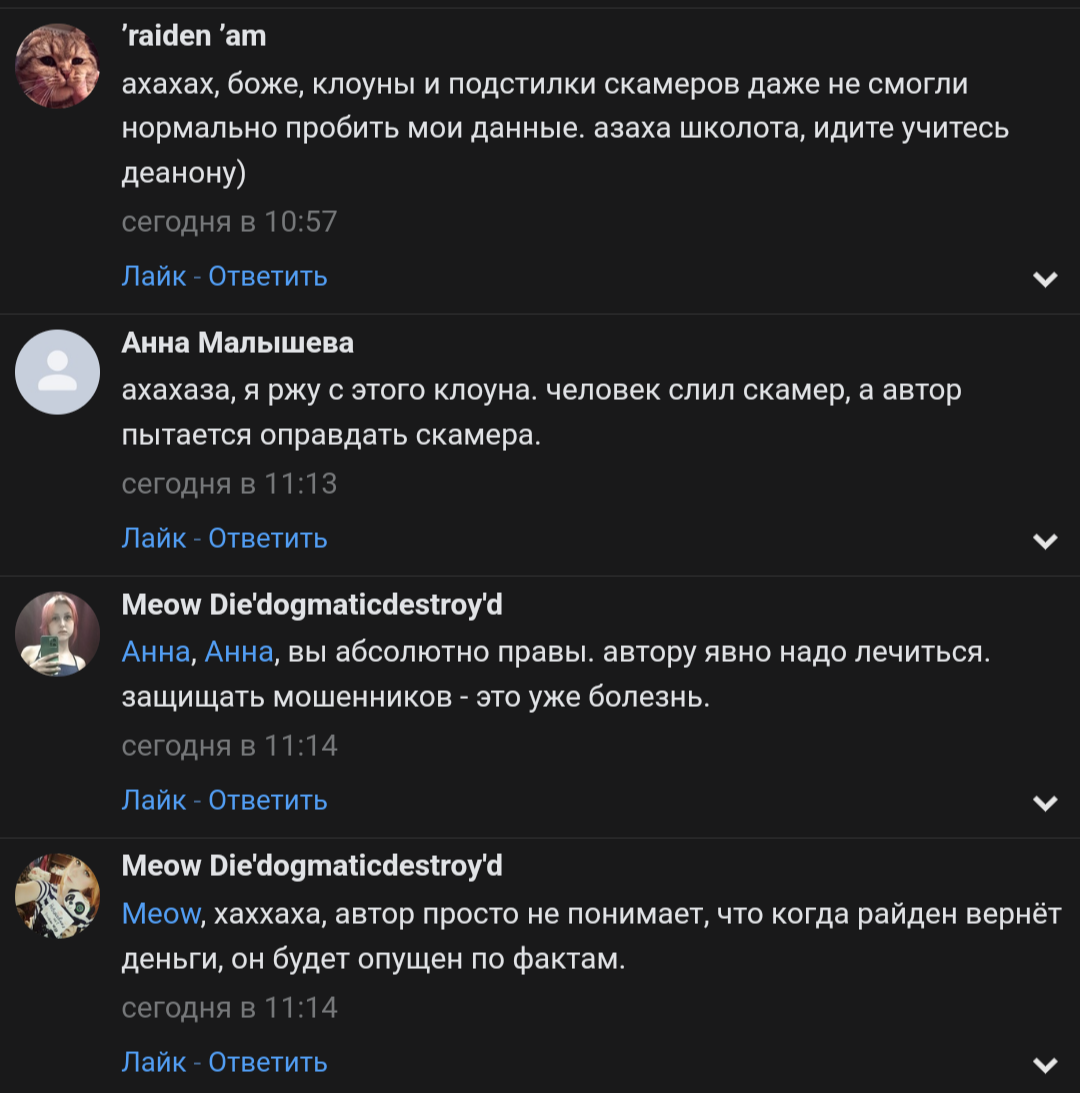1080x1093 pixels.
Task: Click the timestamp сегодня в 11:13
Action: [229, 484]
